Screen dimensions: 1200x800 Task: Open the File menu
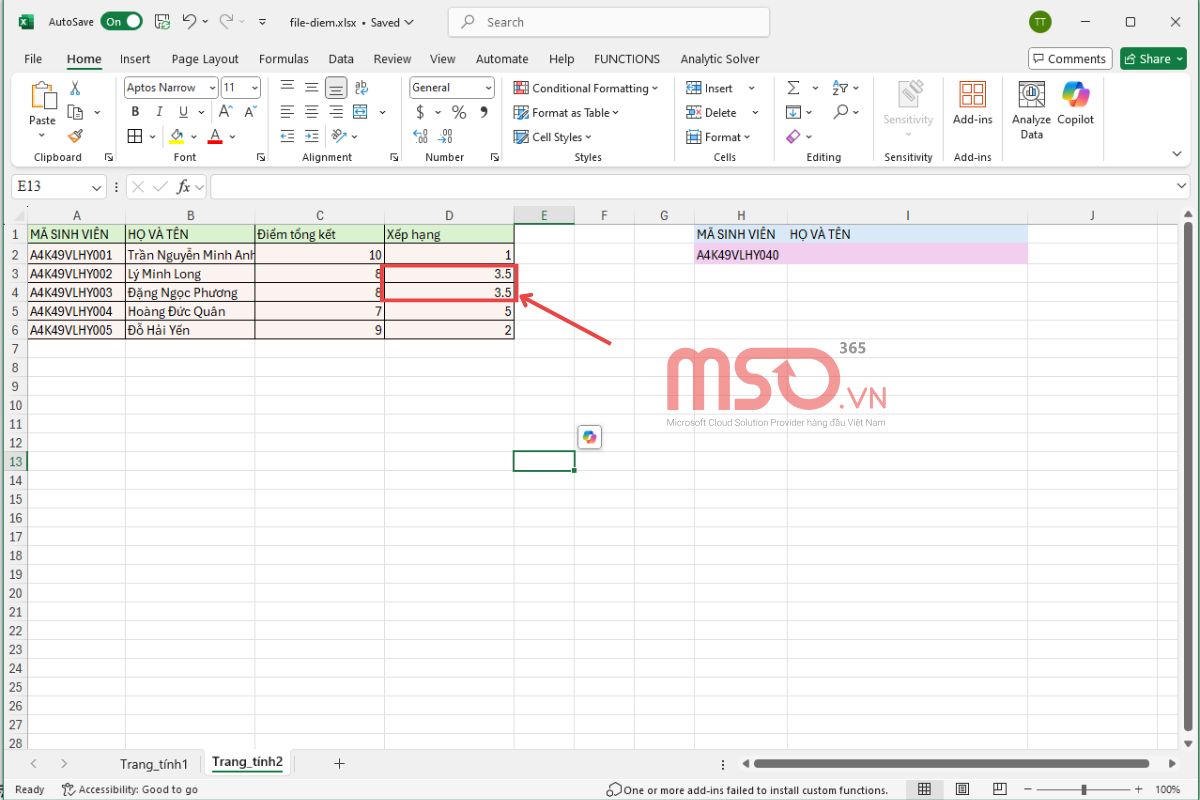click(x=33, y=59)
